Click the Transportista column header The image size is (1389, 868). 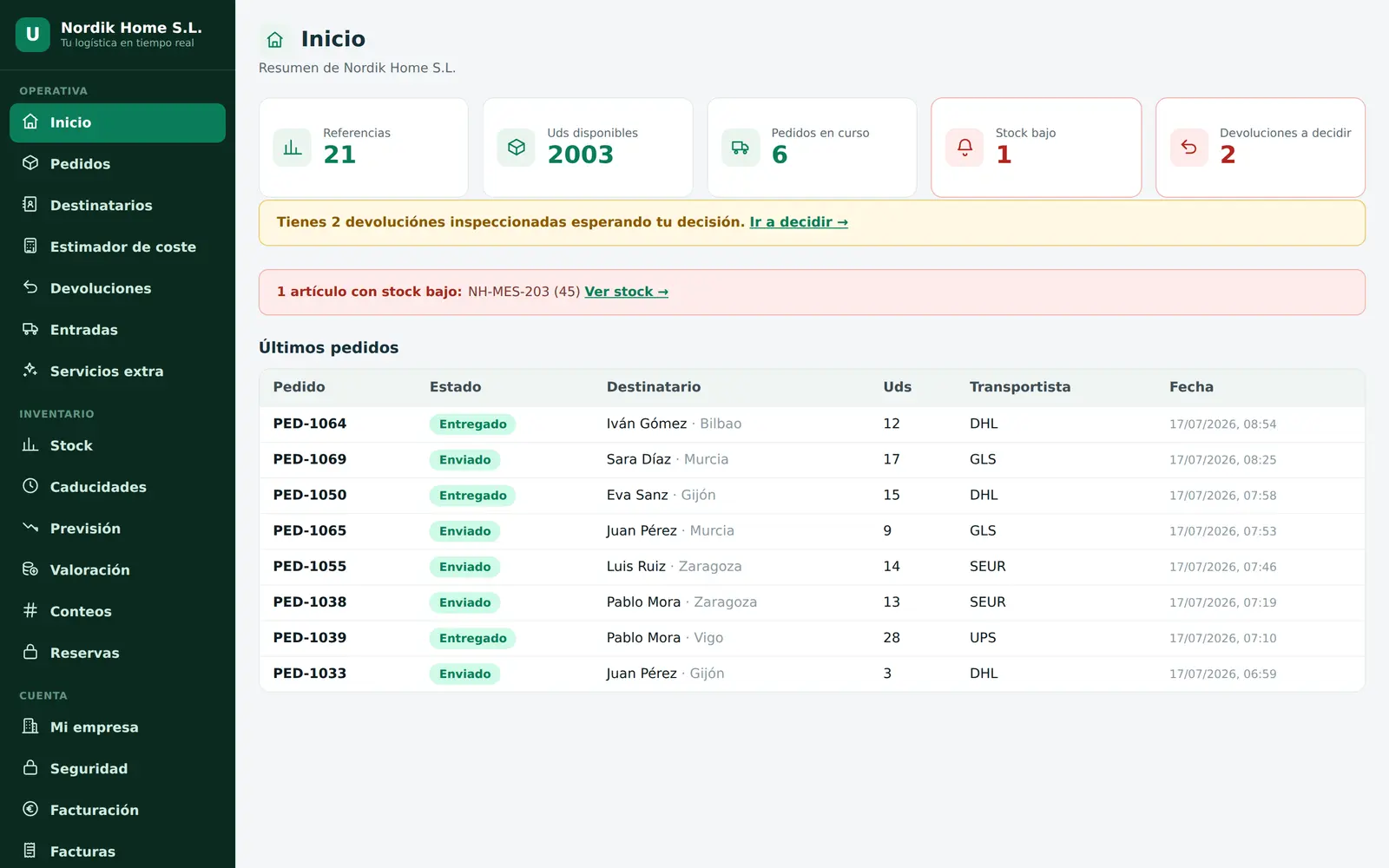pos(1020,387)
